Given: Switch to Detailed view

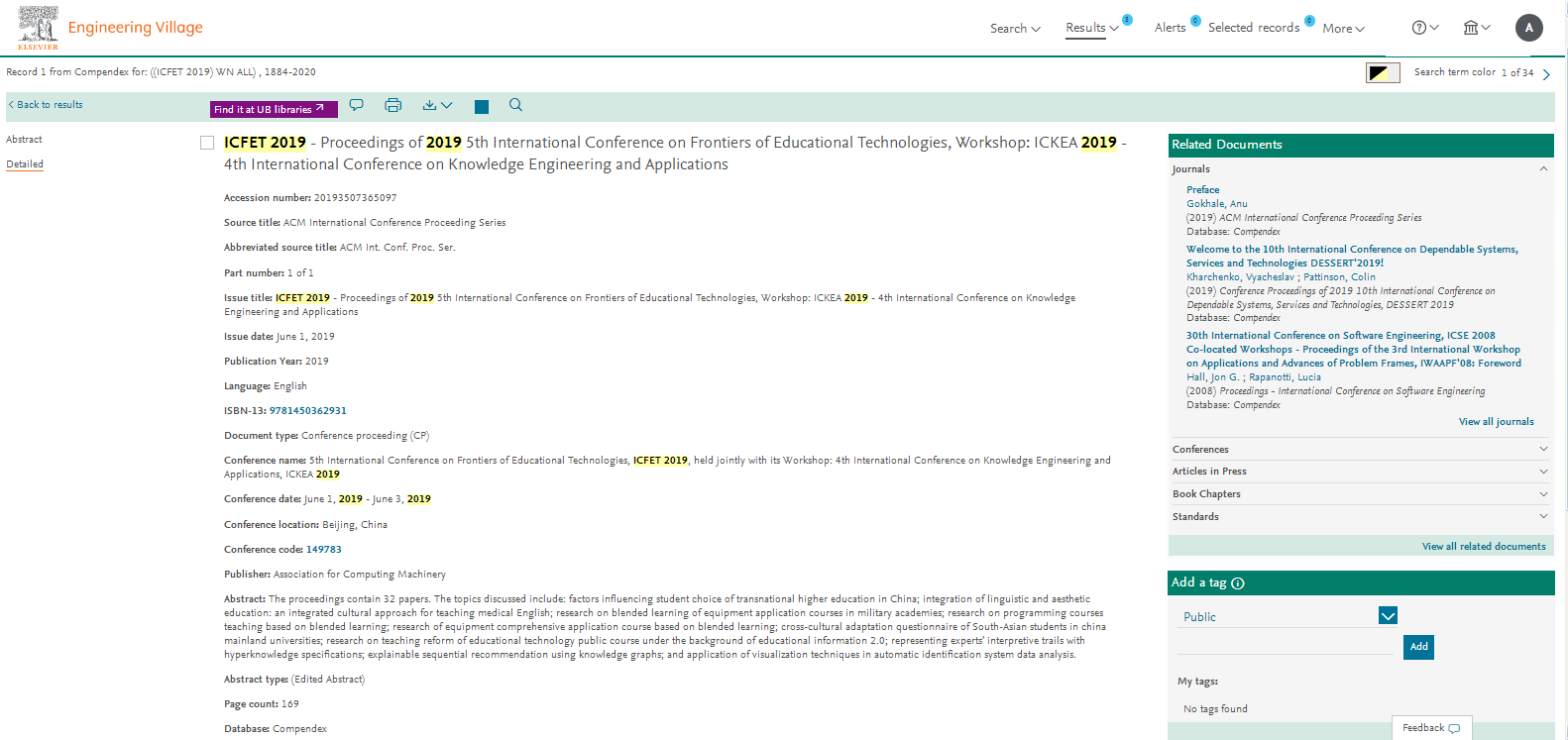Looking at the screenshot, I should (25, 164).
